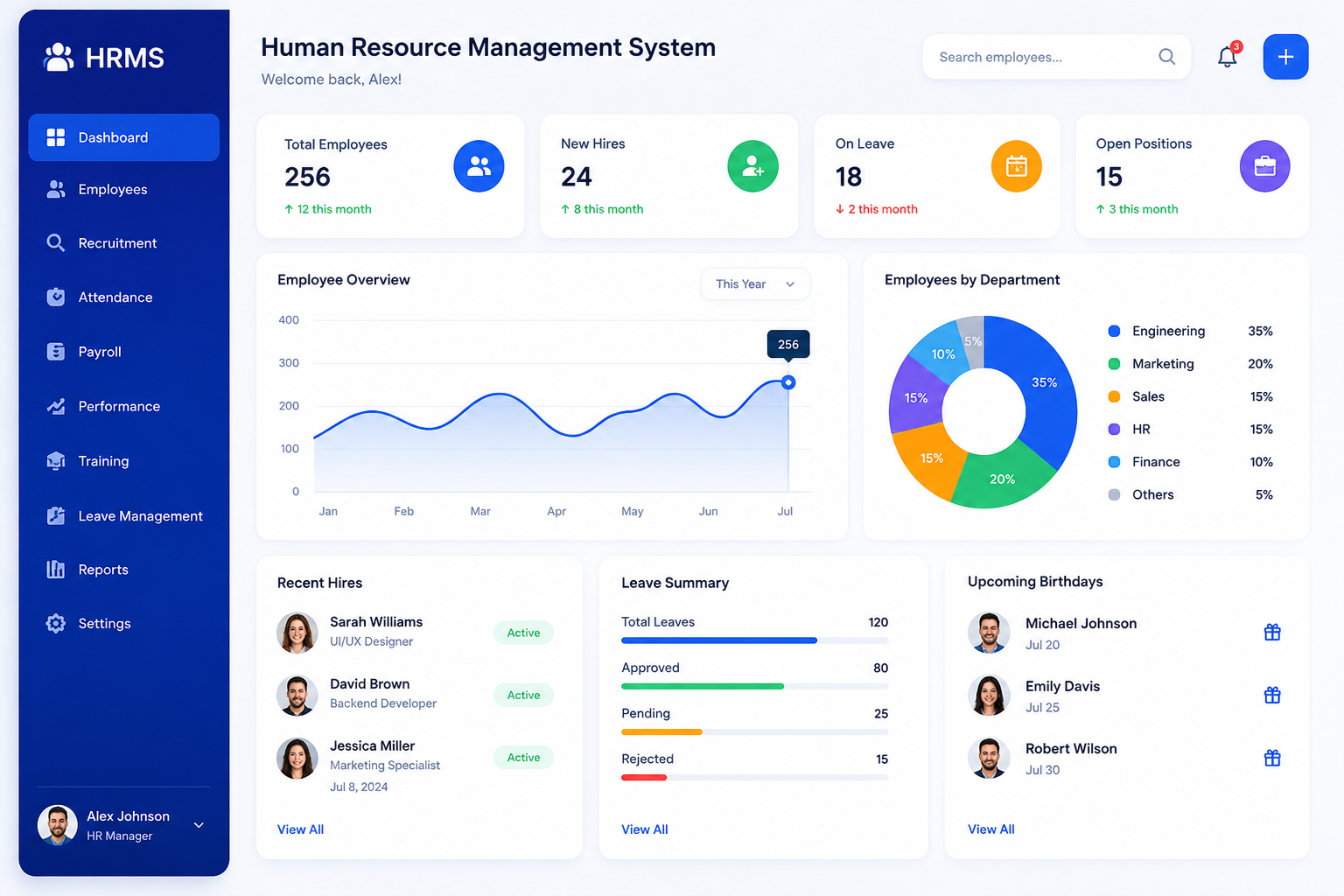
Task: Click the Search employees input field
Action: click(1056, 57)
